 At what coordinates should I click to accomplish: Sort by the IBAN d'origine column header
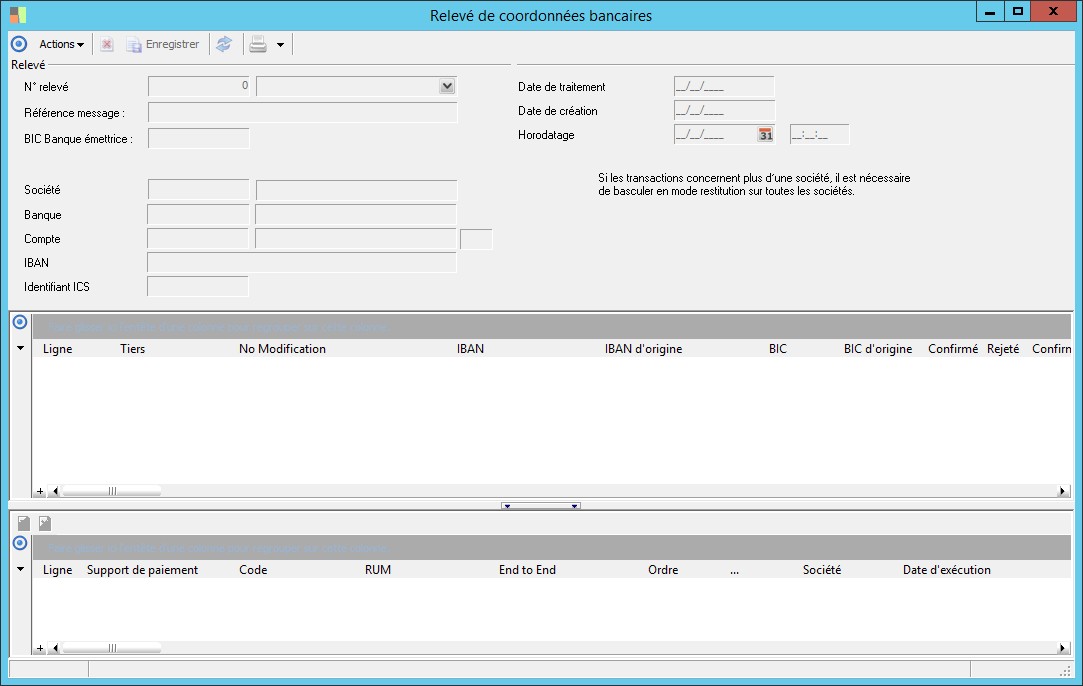point(643,349)
